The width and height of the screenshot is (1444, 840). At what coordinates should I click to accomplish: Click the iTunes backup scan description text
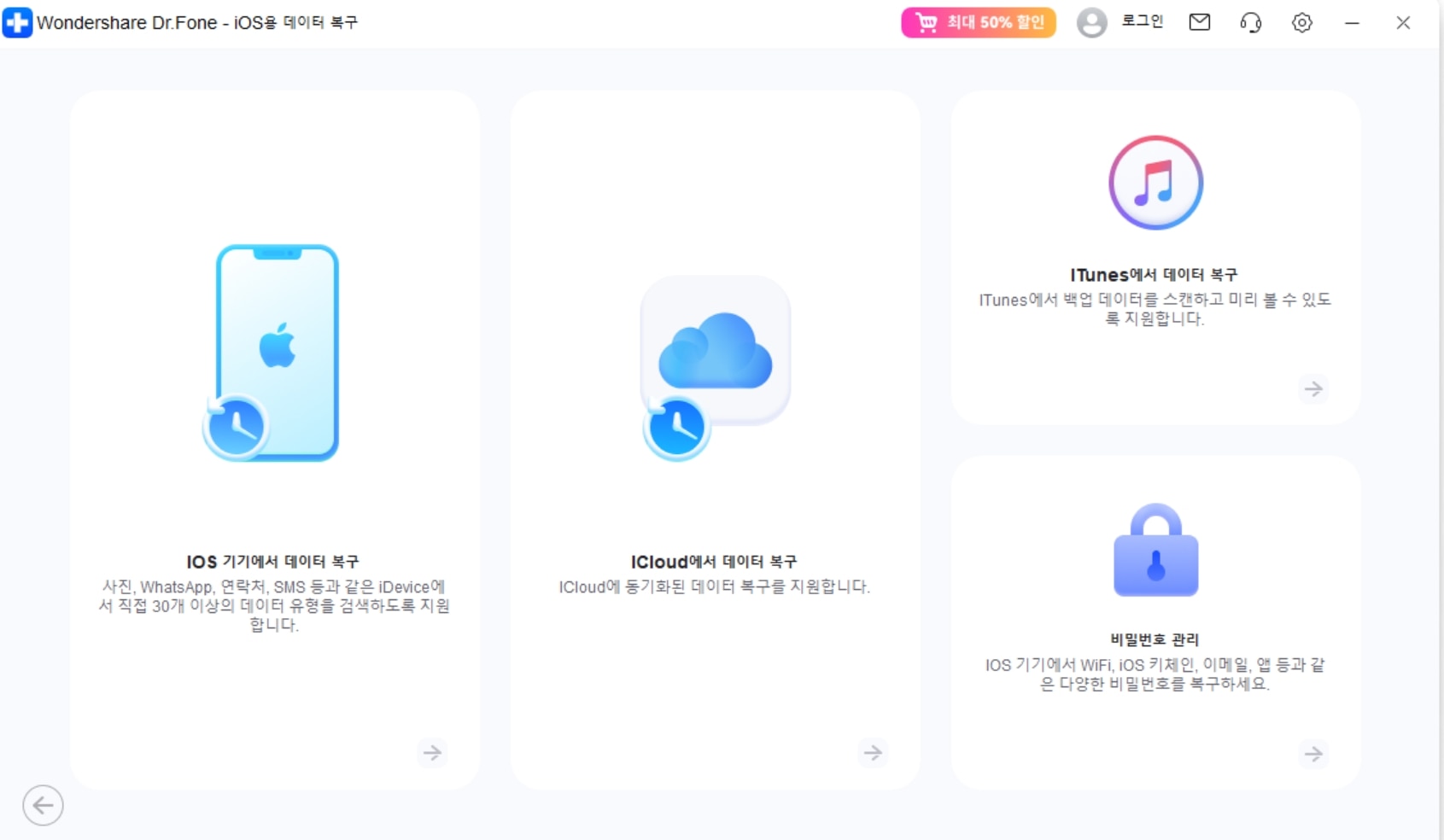point(1155,309)
